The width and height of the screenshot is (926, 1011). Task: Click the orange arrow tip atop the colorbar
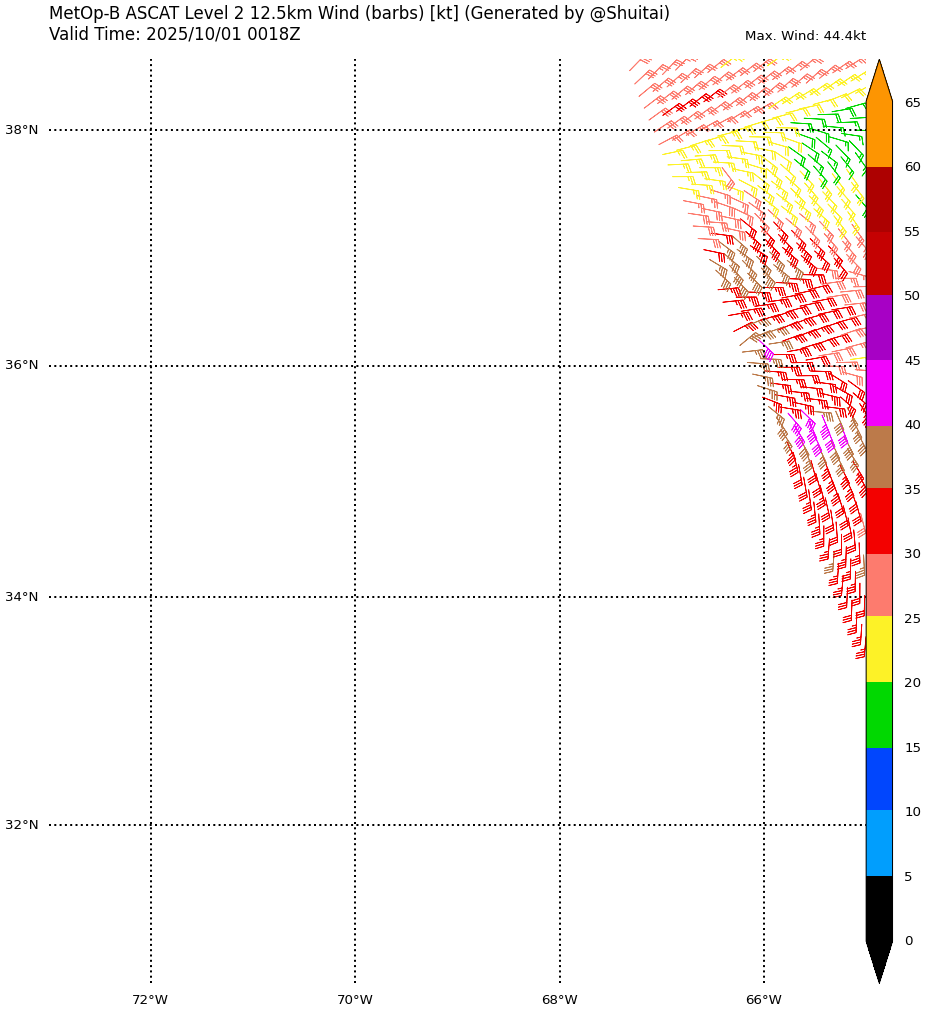click(x=879, y=80)
